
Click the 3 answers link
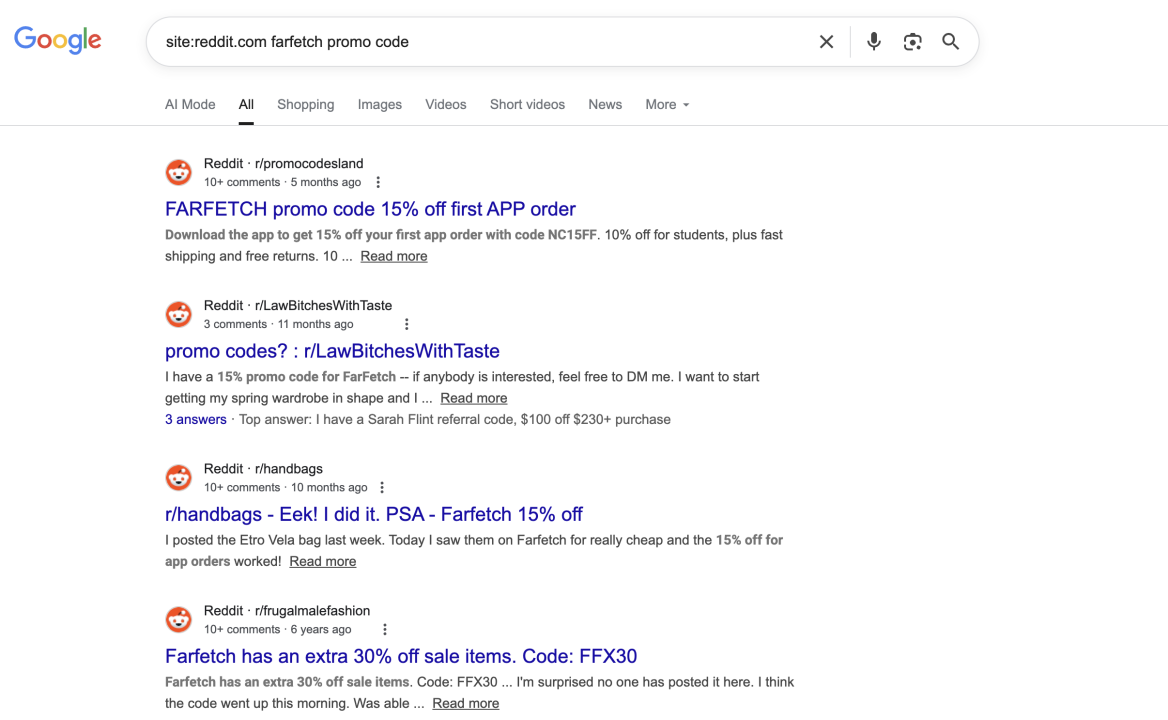coord(195,419)
